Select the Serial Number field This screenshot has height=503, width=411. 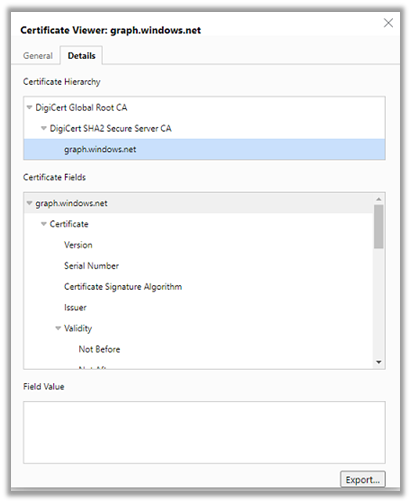coord(91,266)
